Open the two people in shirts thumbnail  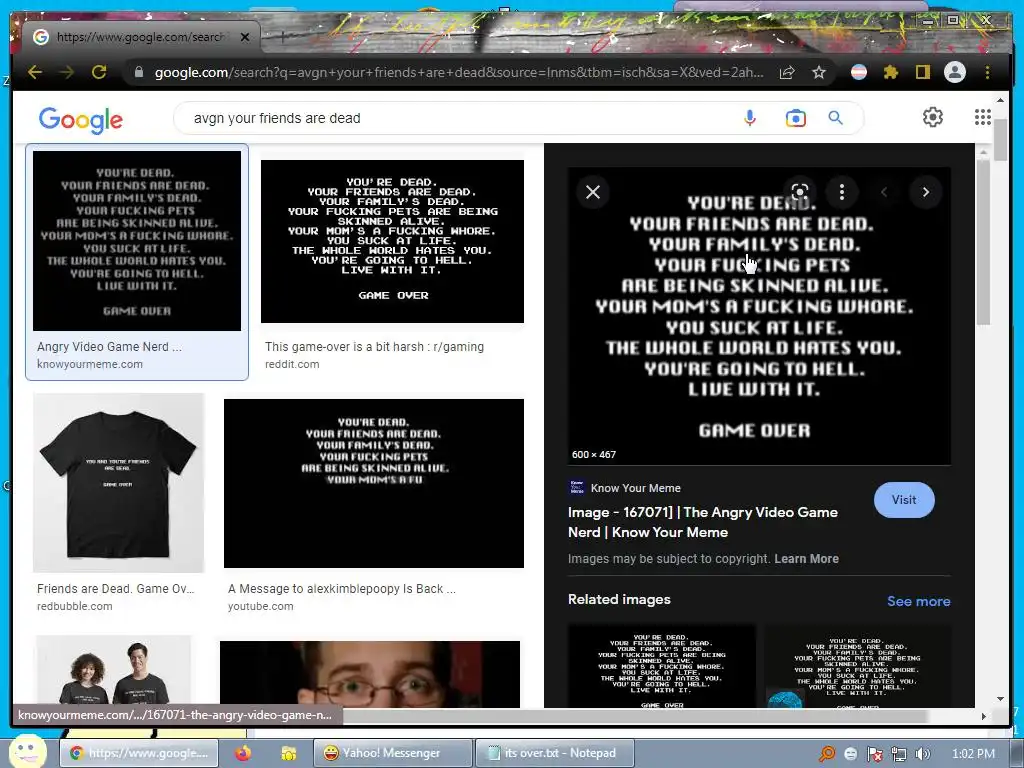click(x=114, y=671)
